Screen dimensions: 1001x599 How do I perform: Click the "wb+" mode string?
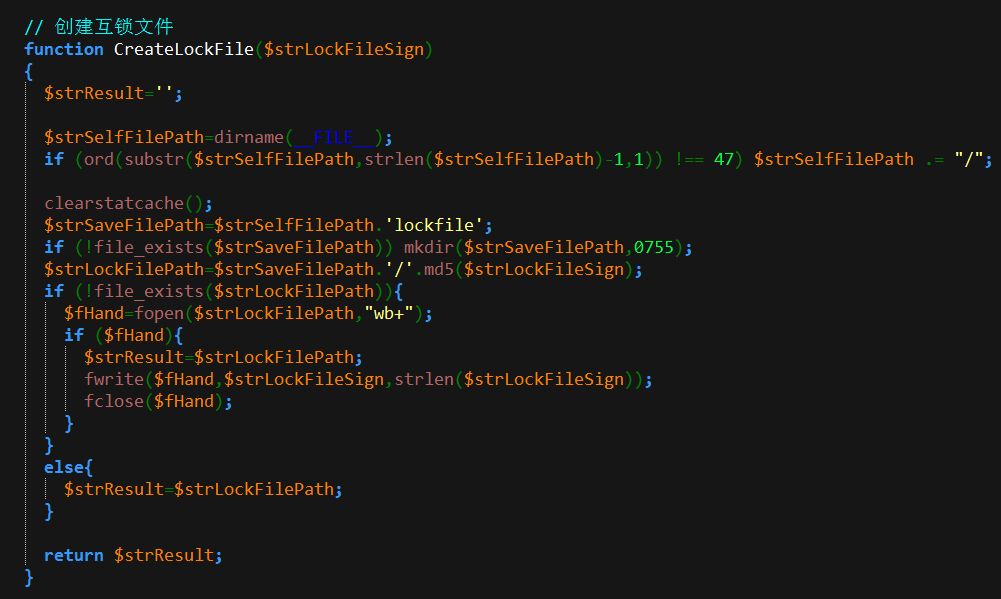click(x=389, y=313)
